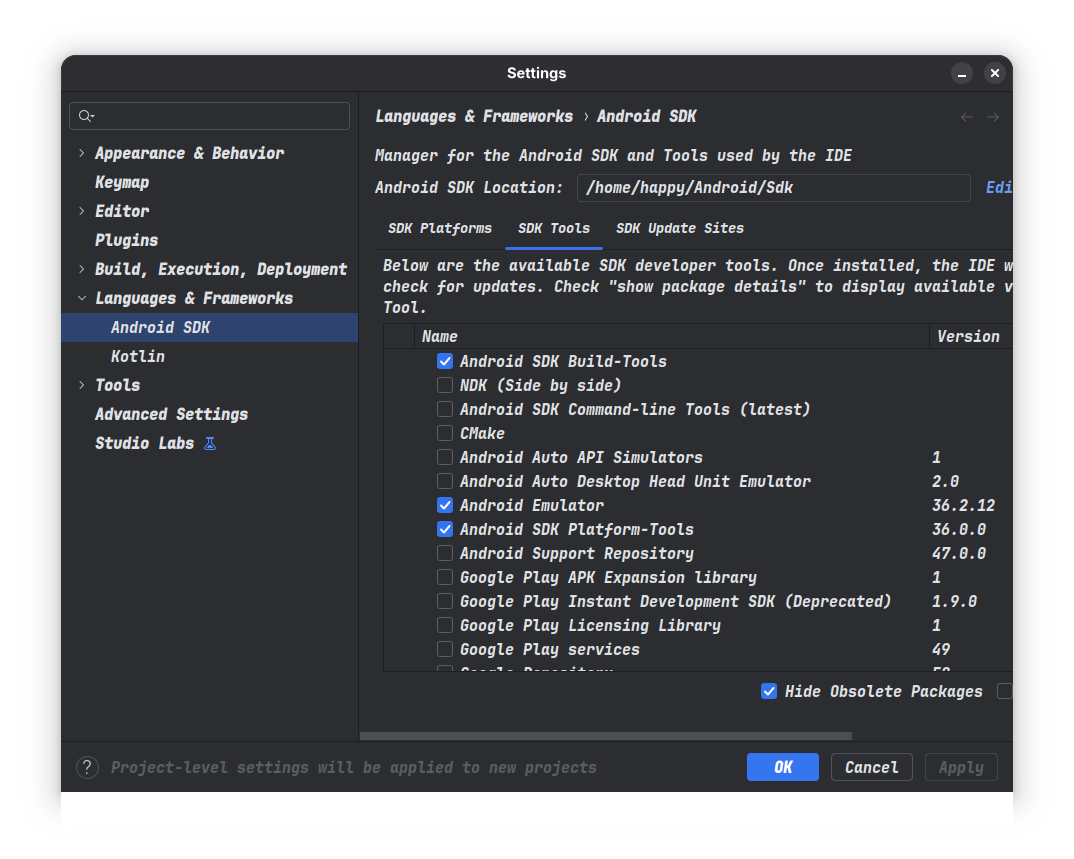Click the search magnifier icon
The width and height of the screenshot is (1074, 859).
click(x=86, y=116)
